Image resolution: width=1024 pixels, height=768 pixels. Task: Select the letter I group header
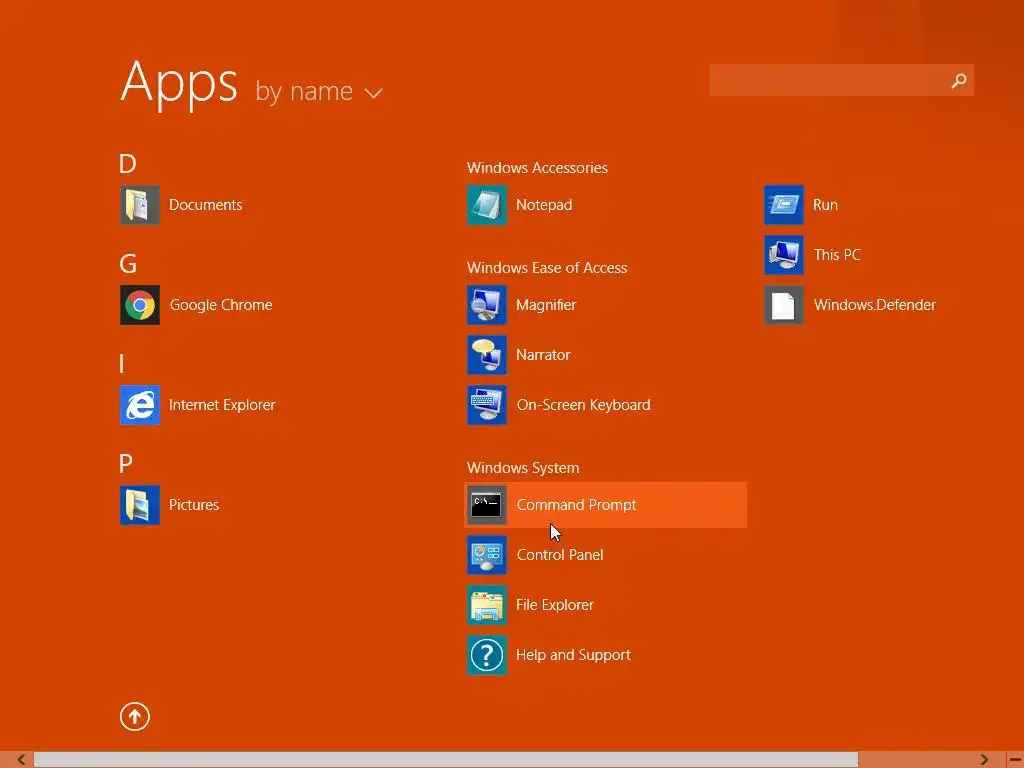(121, 364)
